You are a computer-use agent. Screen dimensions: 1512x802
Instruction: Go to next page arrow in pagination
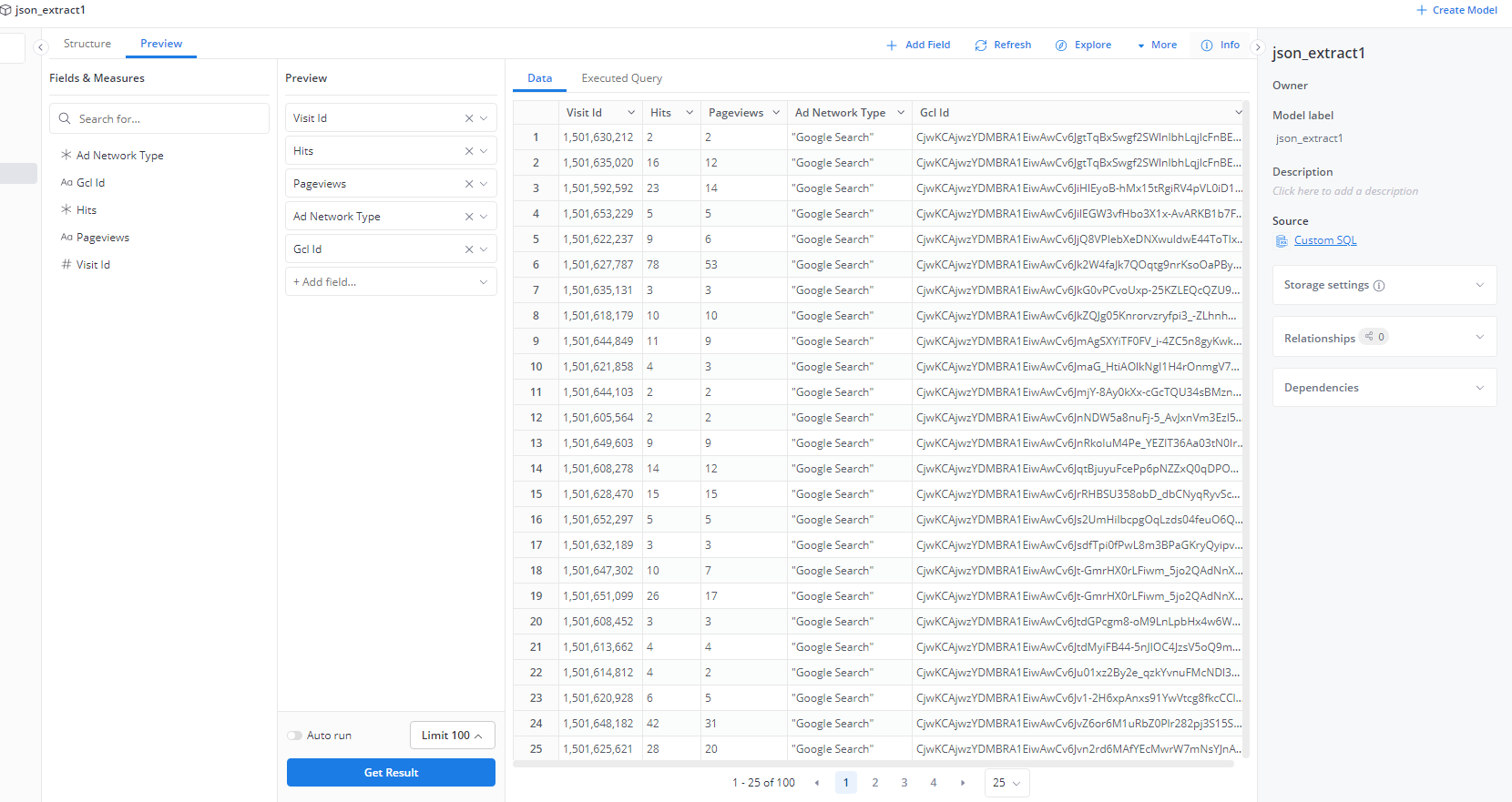[x=963, y=783]
